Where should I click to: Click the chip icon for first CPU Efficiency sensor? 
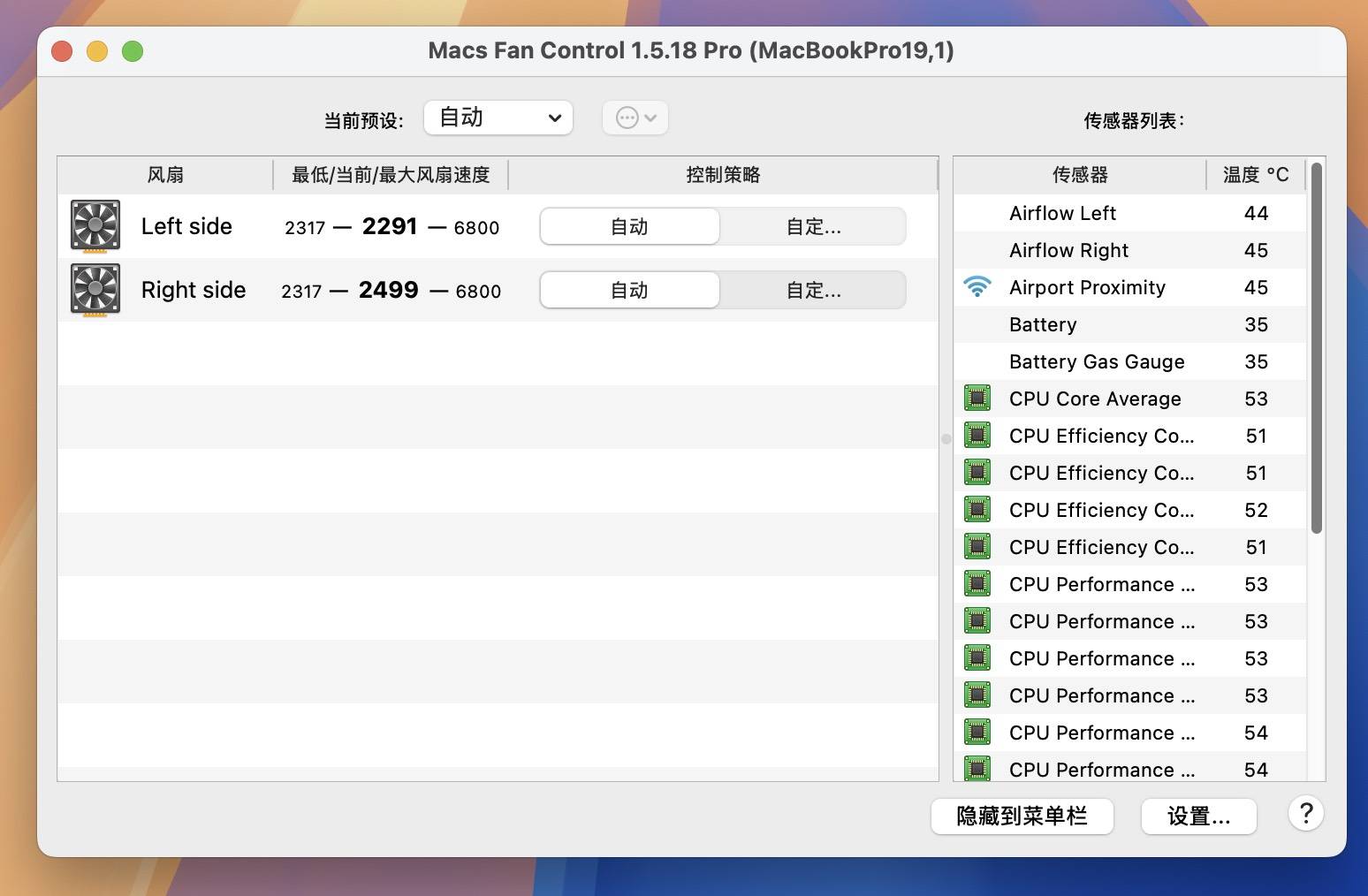(977, 435)
